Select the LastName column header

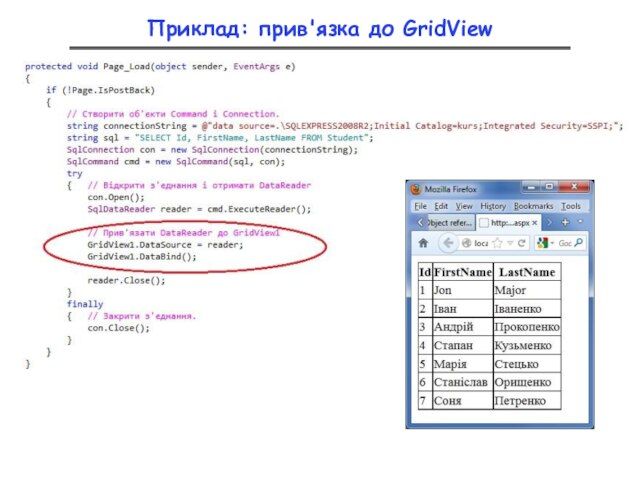click(x=527, y=272)
